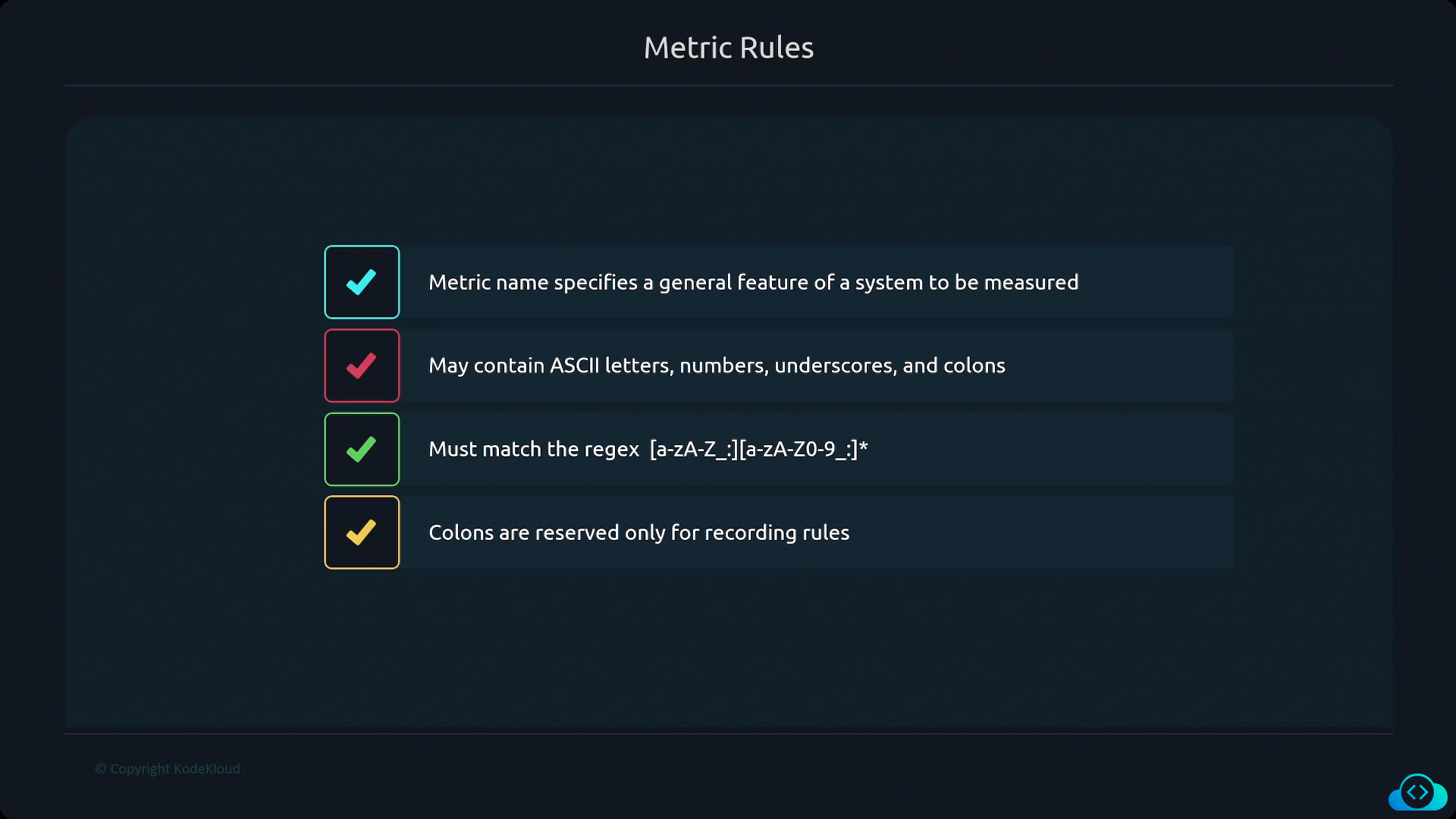Toggle checkbox beside 'May contain ASCII' rule
Image resolution: width=1456 pixels, height=819 pixels.
[362, 366]
